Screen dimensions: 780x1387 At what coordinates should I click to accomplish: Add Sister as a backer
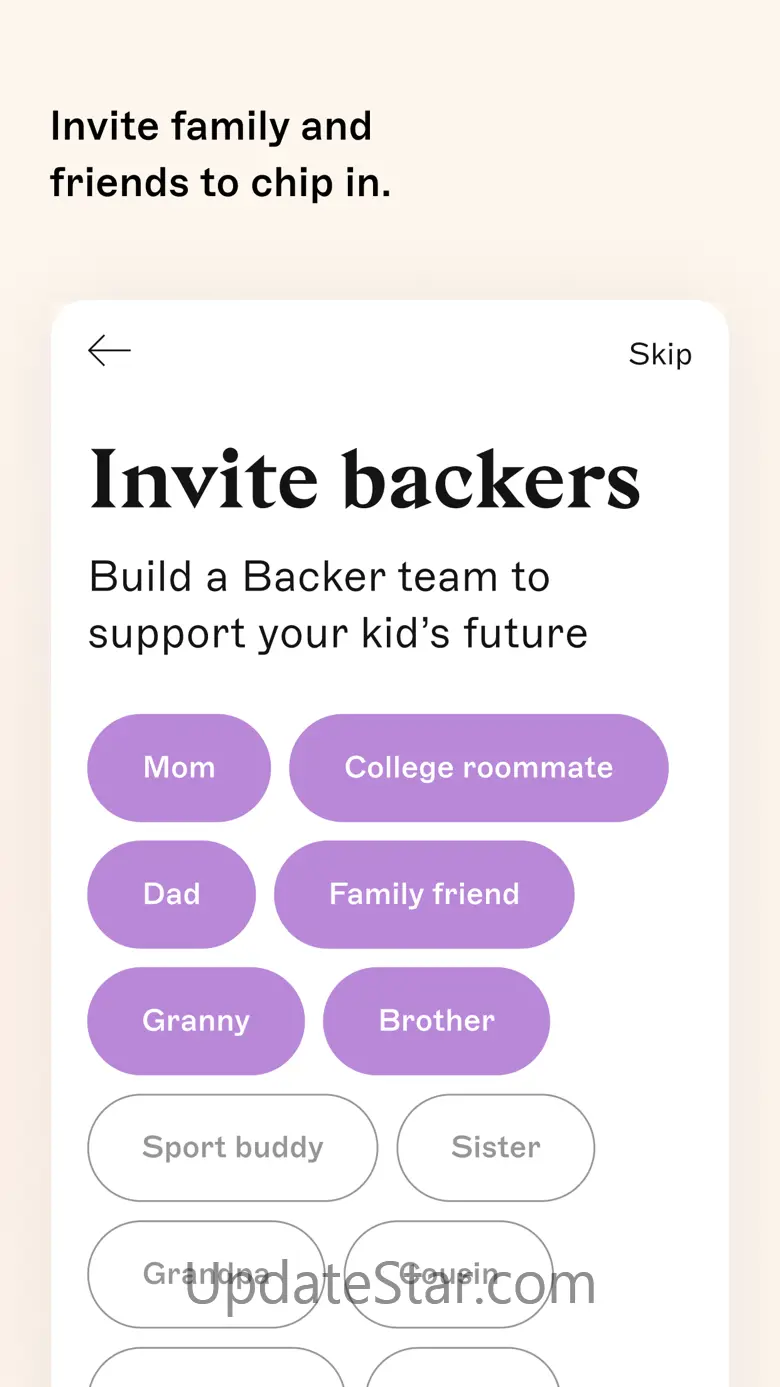[495, 1147]
